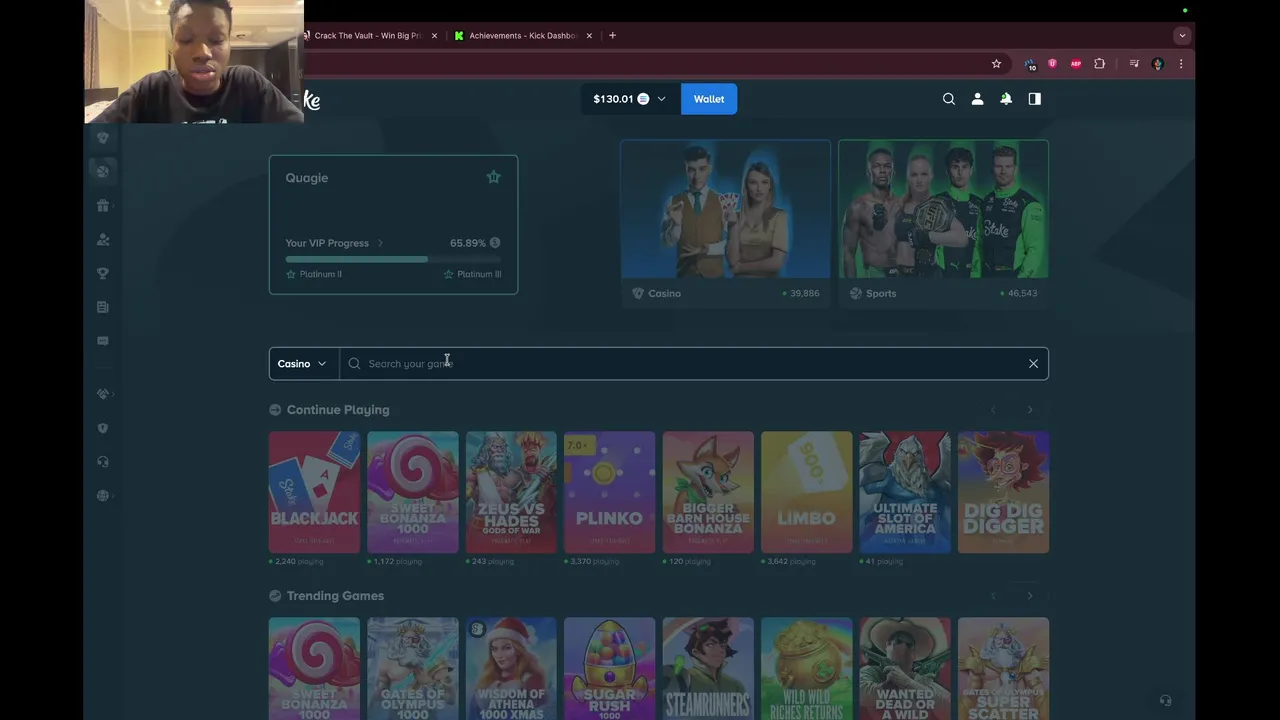Open the user profile icon
Screen dimensions: 1280x720
tap(978, 99)
